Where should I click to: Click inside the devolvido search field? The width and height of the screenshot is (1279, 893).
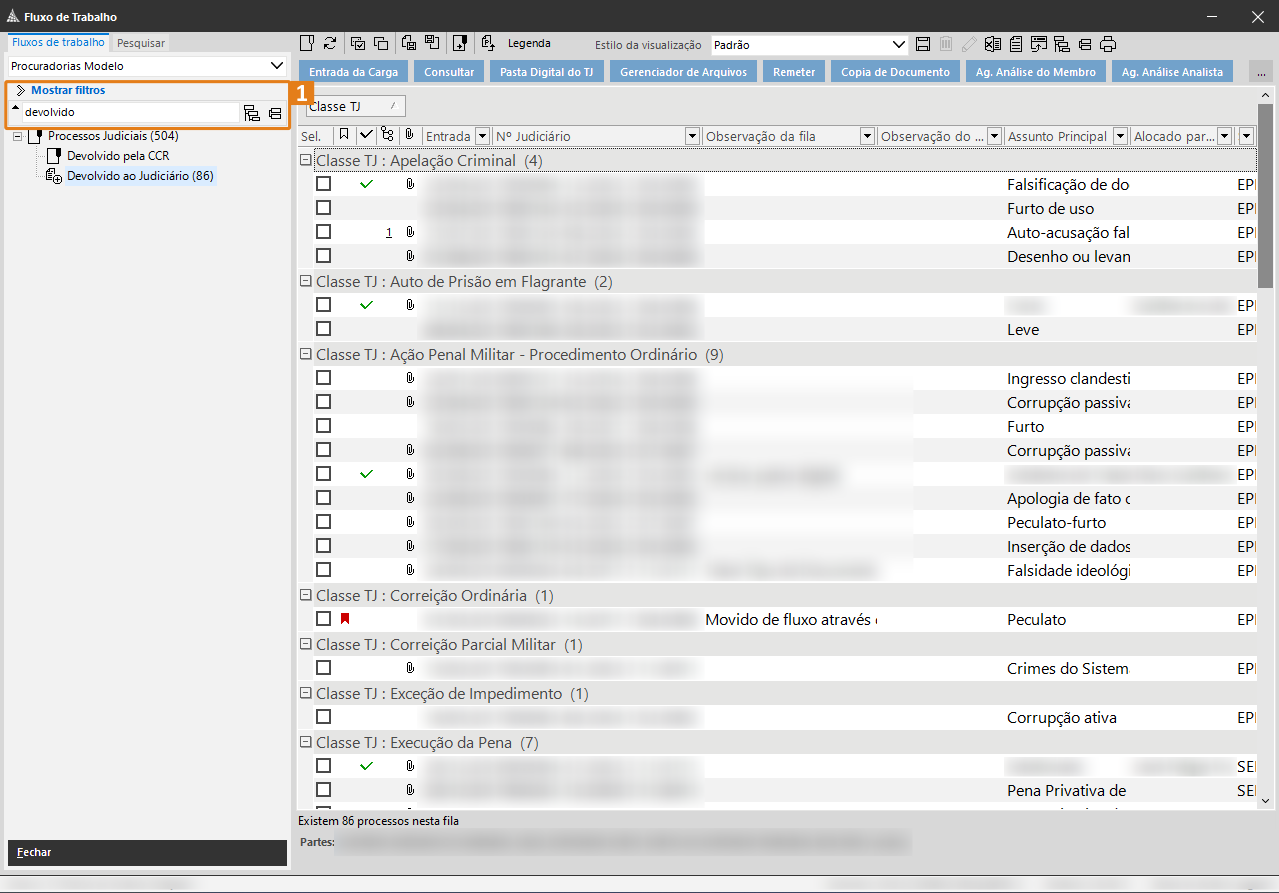(130, 112)
